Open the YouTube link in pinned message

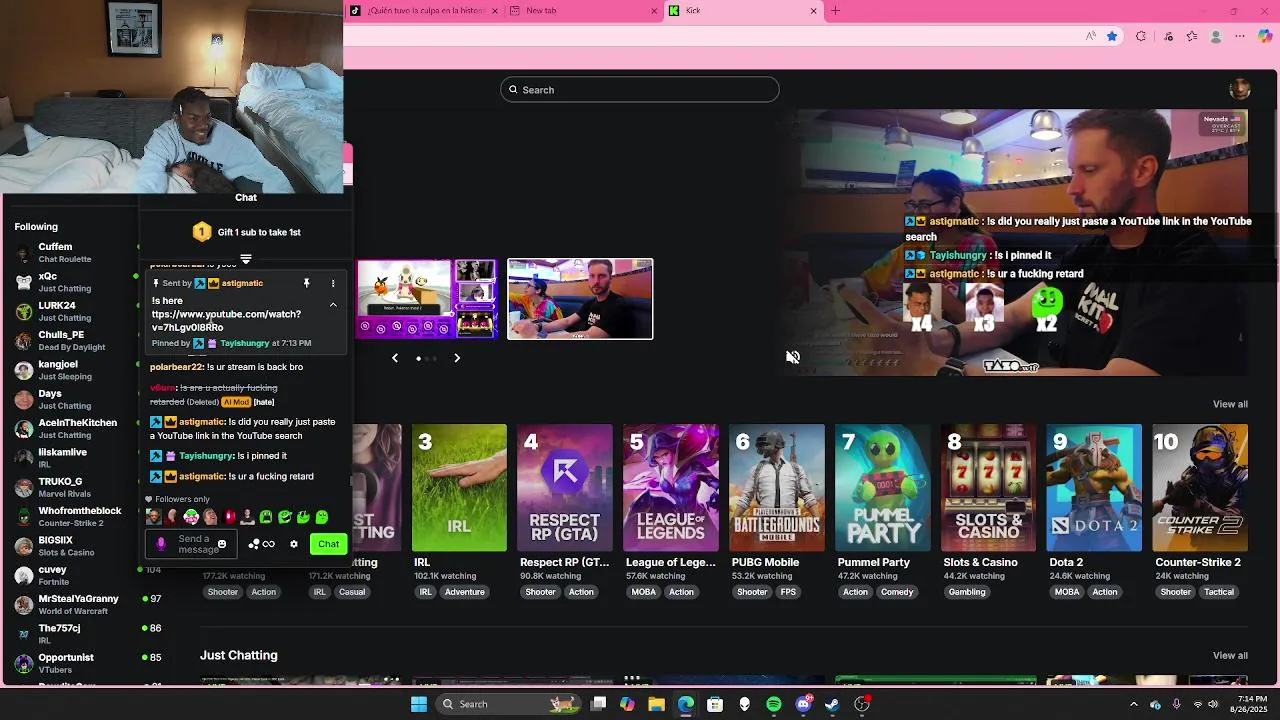click(x=226, y=321)
